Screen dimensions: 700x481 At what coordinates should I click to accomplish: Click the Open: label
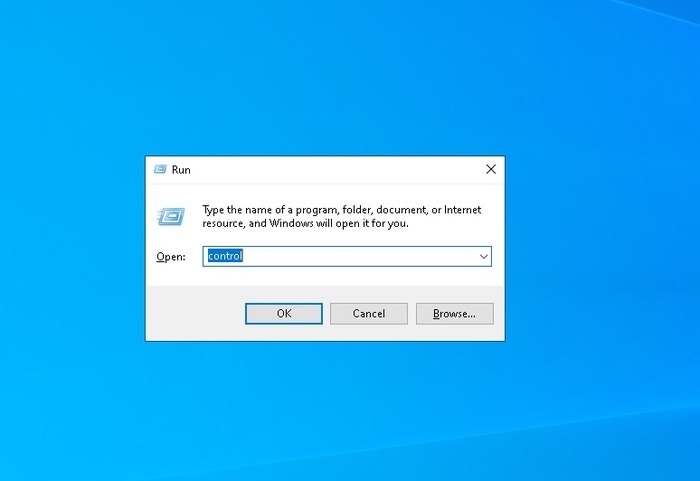(x=171, y=257)
